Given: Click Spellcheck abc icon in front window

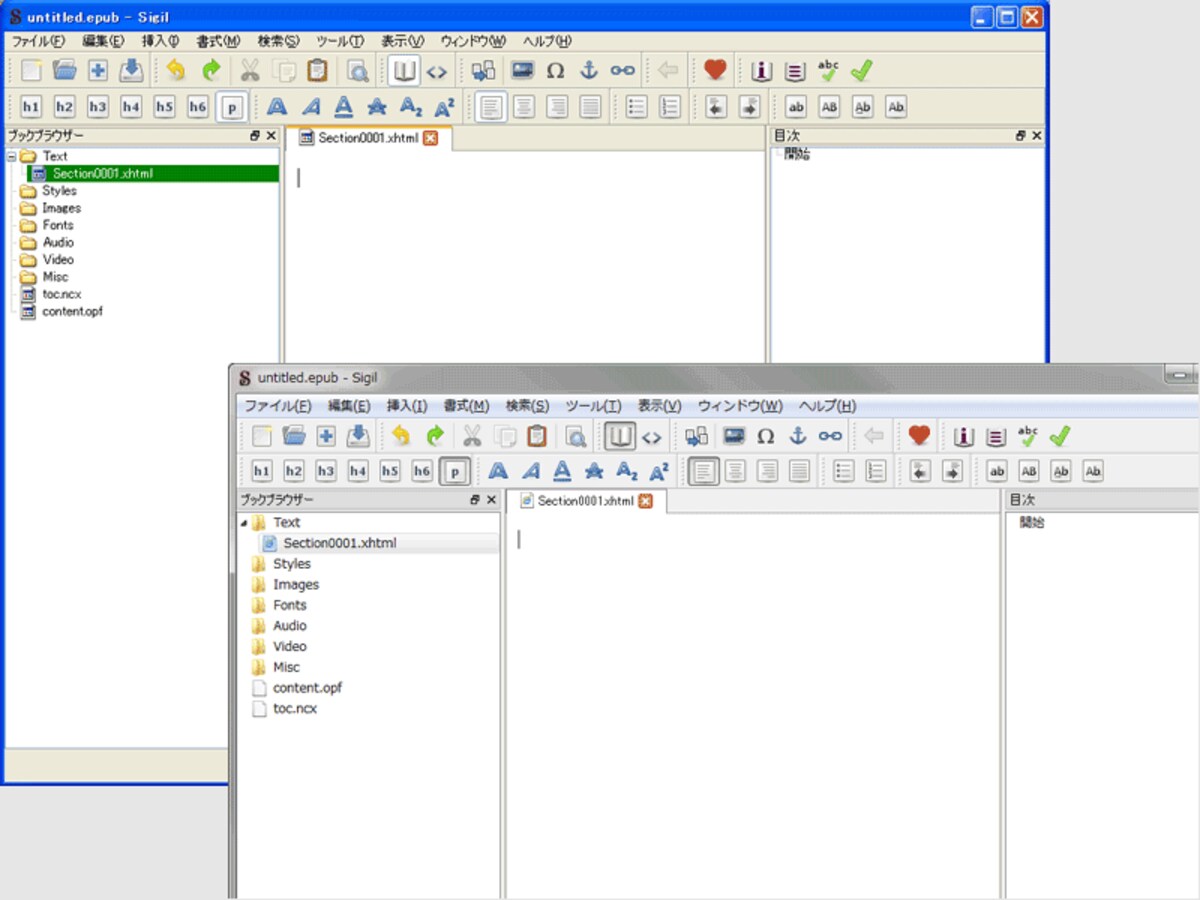Looking at the screenshot, I should pyautogui.click(x=1027, y=436).
